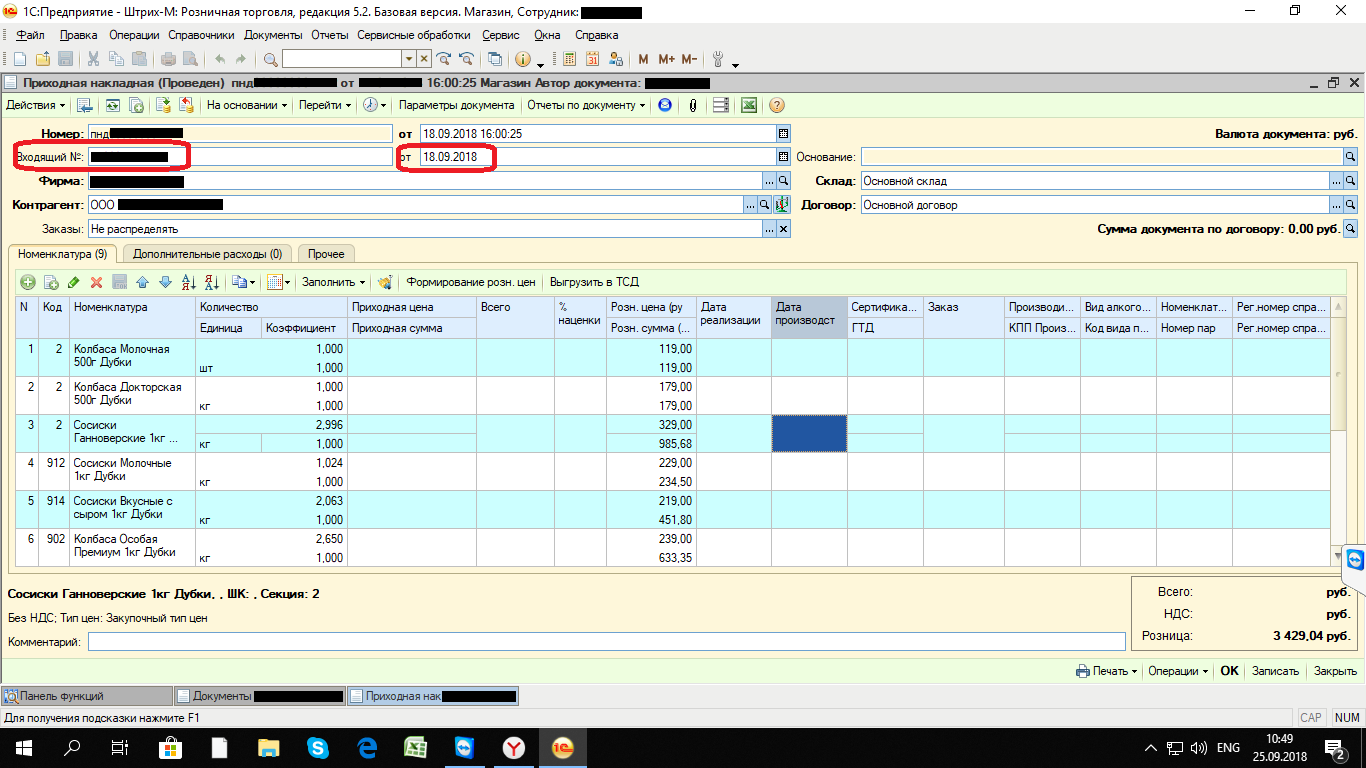Image resolution: width=1366 pixels, height=768 pixels.
Task: Expand the На основании dropdown
Action: click(247, 105)
